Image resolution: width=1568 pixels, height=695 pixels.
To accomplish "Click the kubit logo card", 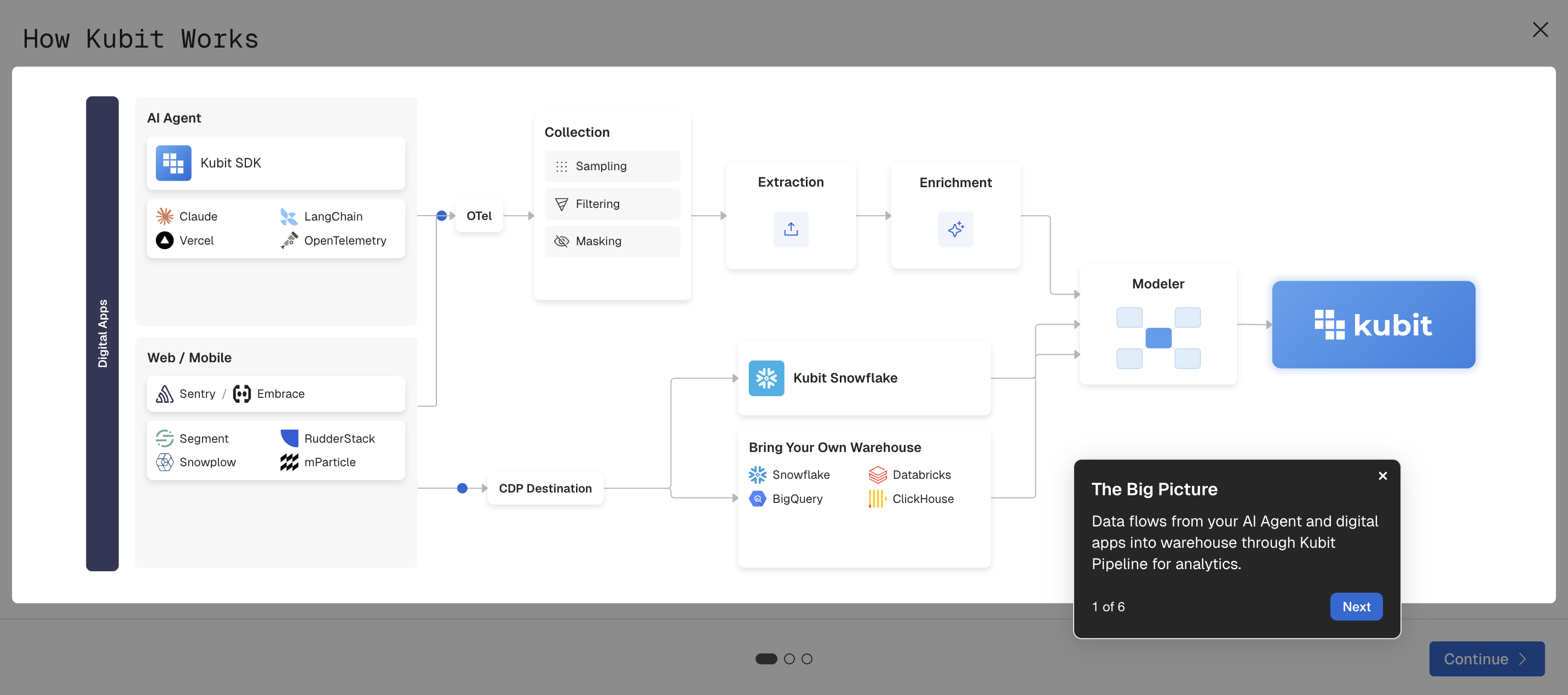I will point(1373,325).
